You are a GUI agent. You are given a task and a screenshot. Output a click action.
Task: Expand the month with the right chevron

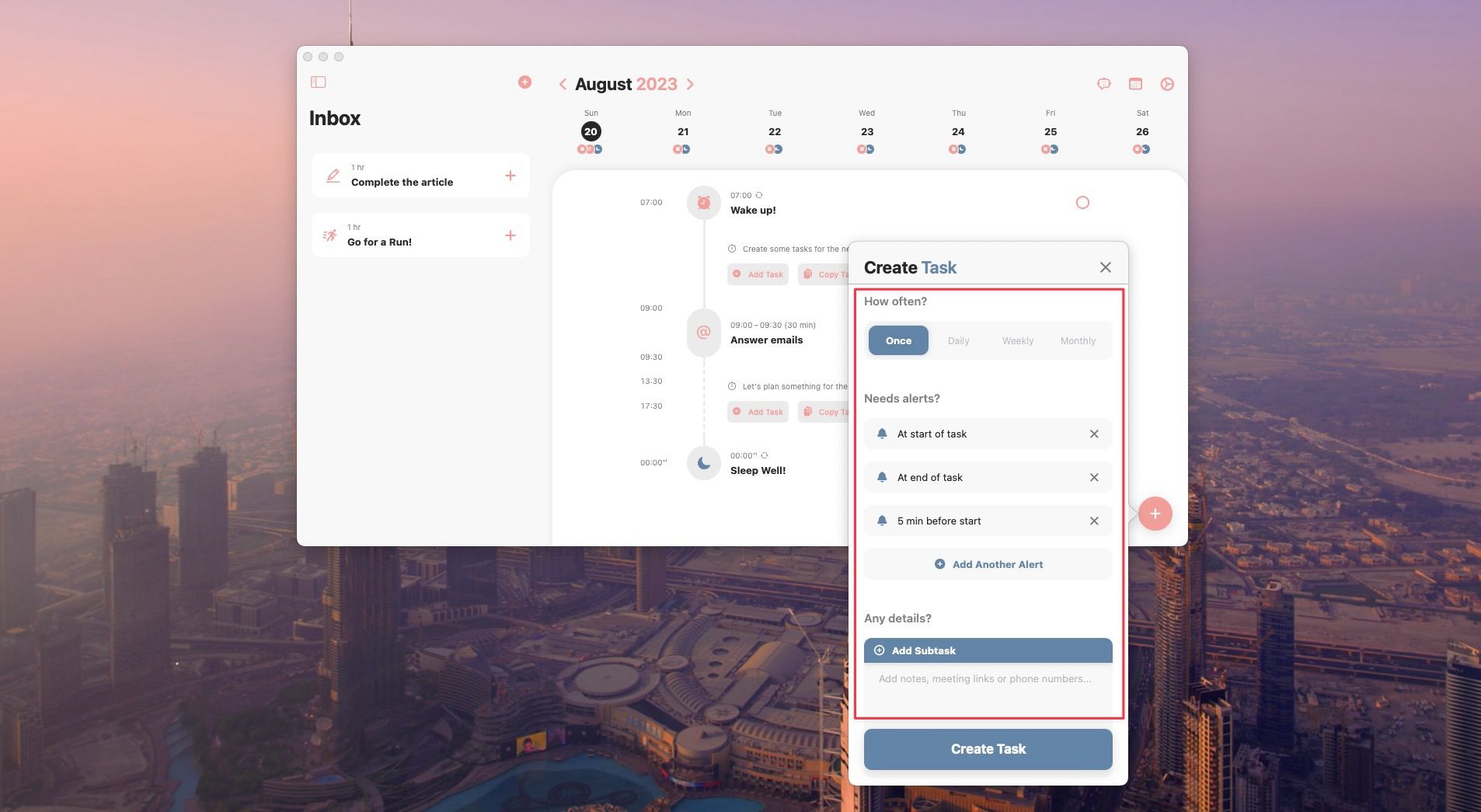click(x=690, y=84)
